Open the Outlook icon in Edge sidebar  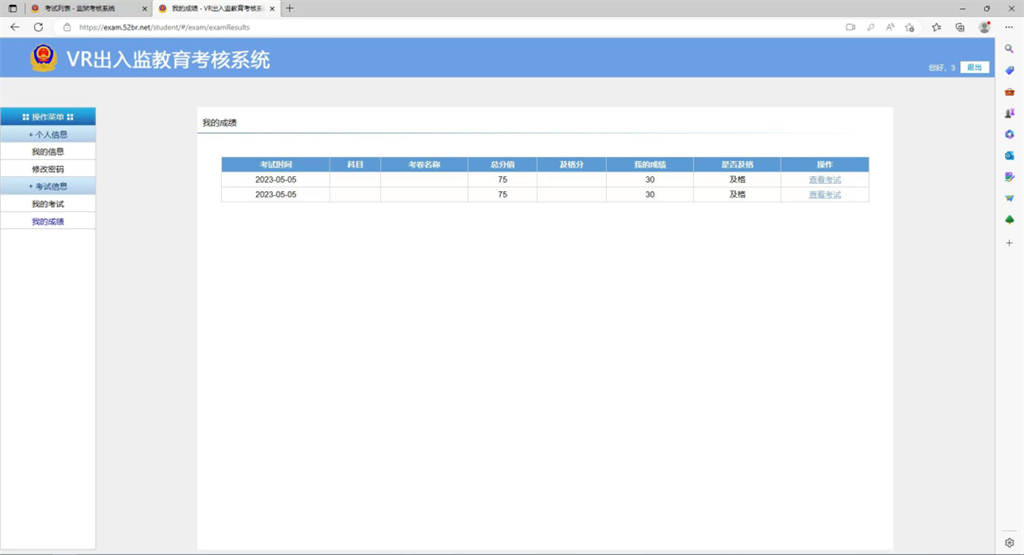[x=1009, y=155]
